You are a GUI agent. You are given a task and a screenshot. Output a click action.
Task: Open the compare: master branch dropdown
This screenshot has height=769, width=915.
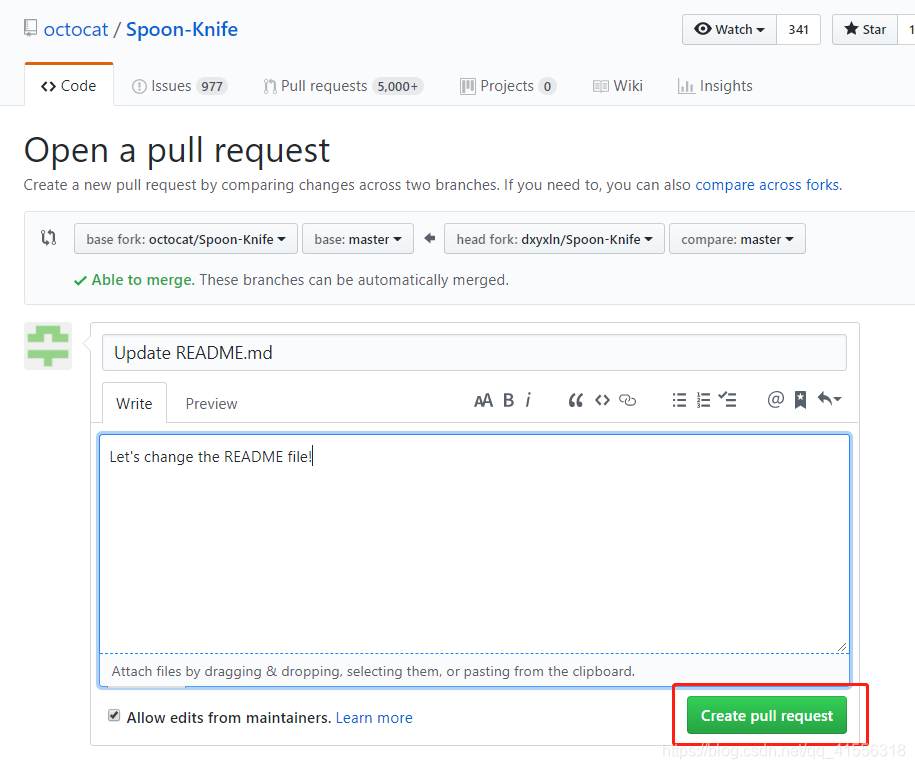pyautogui.click(x=737, y=239)
